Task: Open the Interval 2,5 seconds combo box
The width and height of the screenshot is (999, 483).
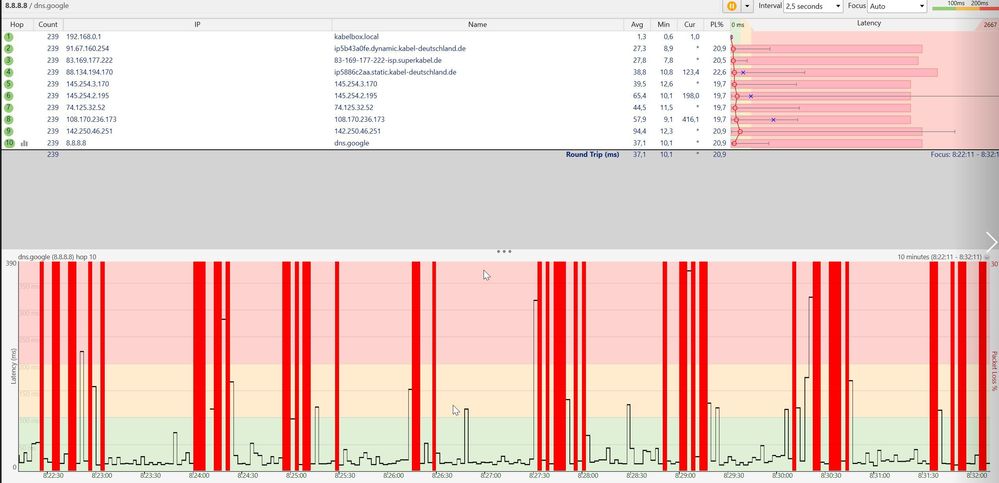Action: click(x=813, y=6)
